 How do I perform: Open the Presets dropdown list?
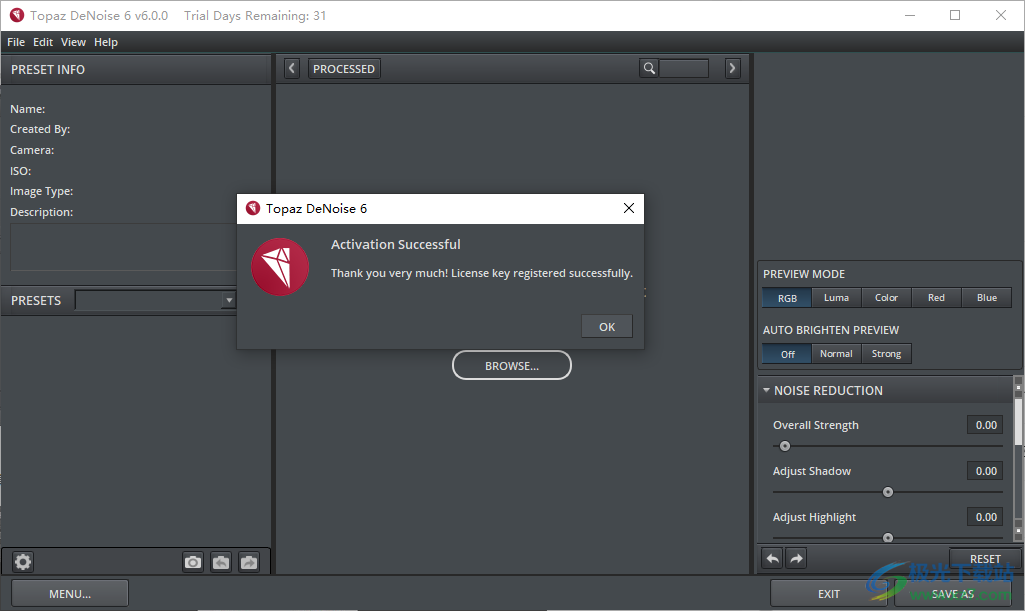coord(228,300)
